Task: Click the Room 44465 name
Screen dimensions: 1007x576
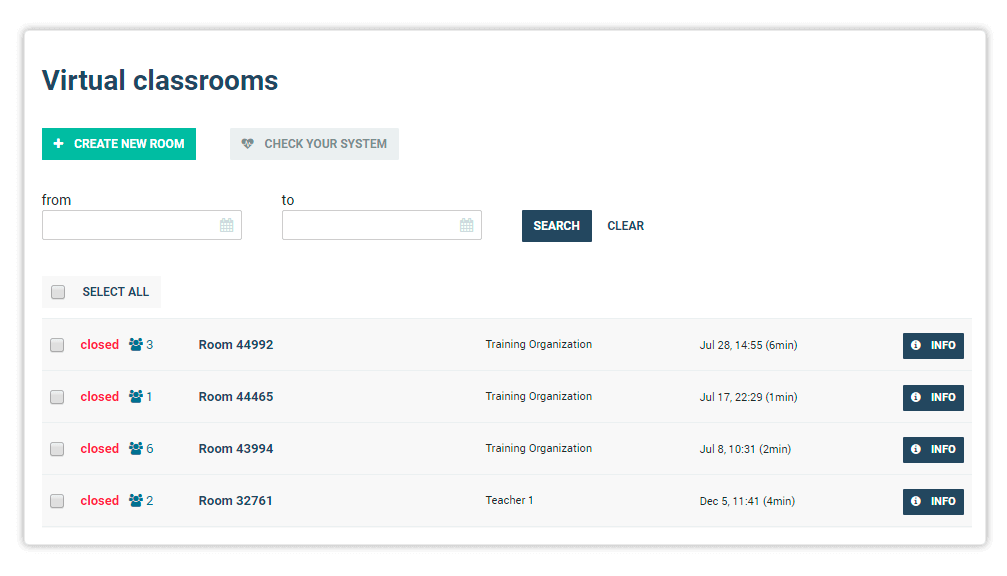Action: [236, 397]
